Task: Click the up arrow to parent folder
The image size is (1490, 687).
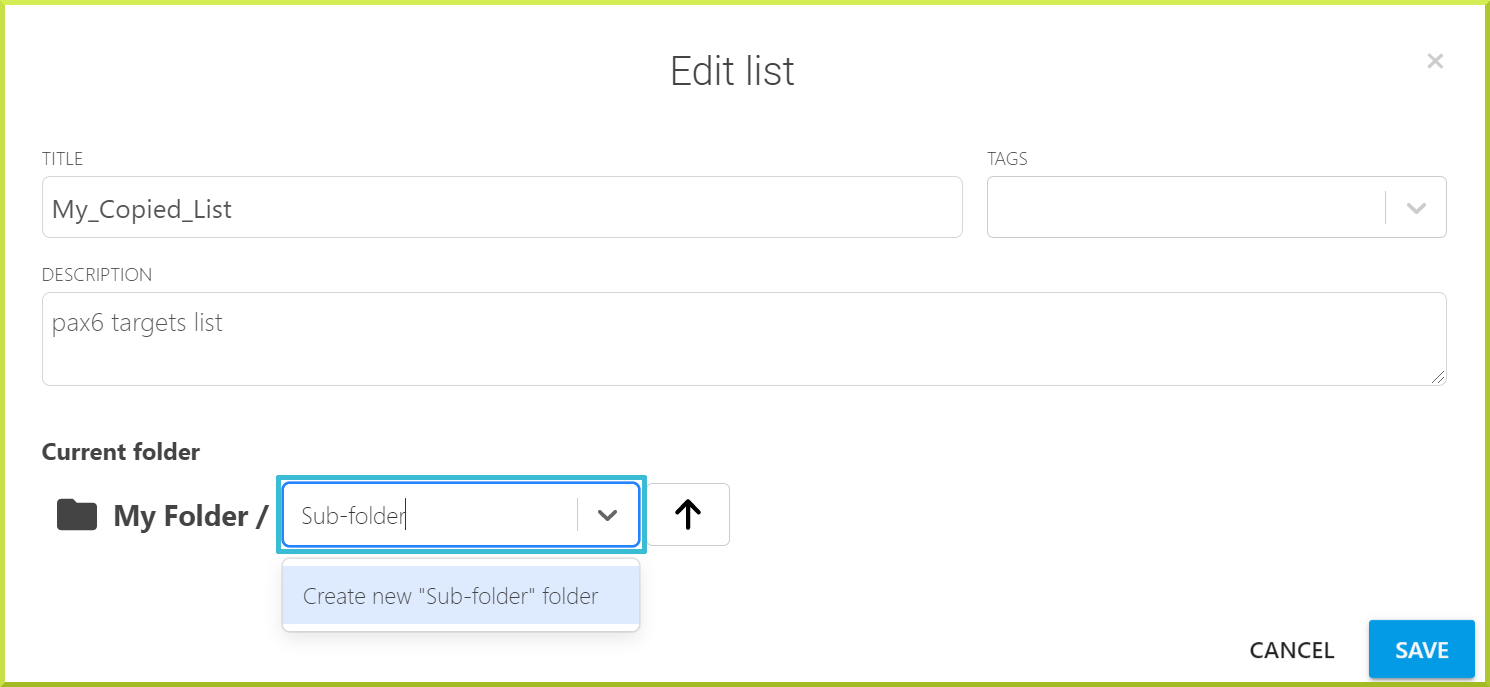Action: point(688,514)
